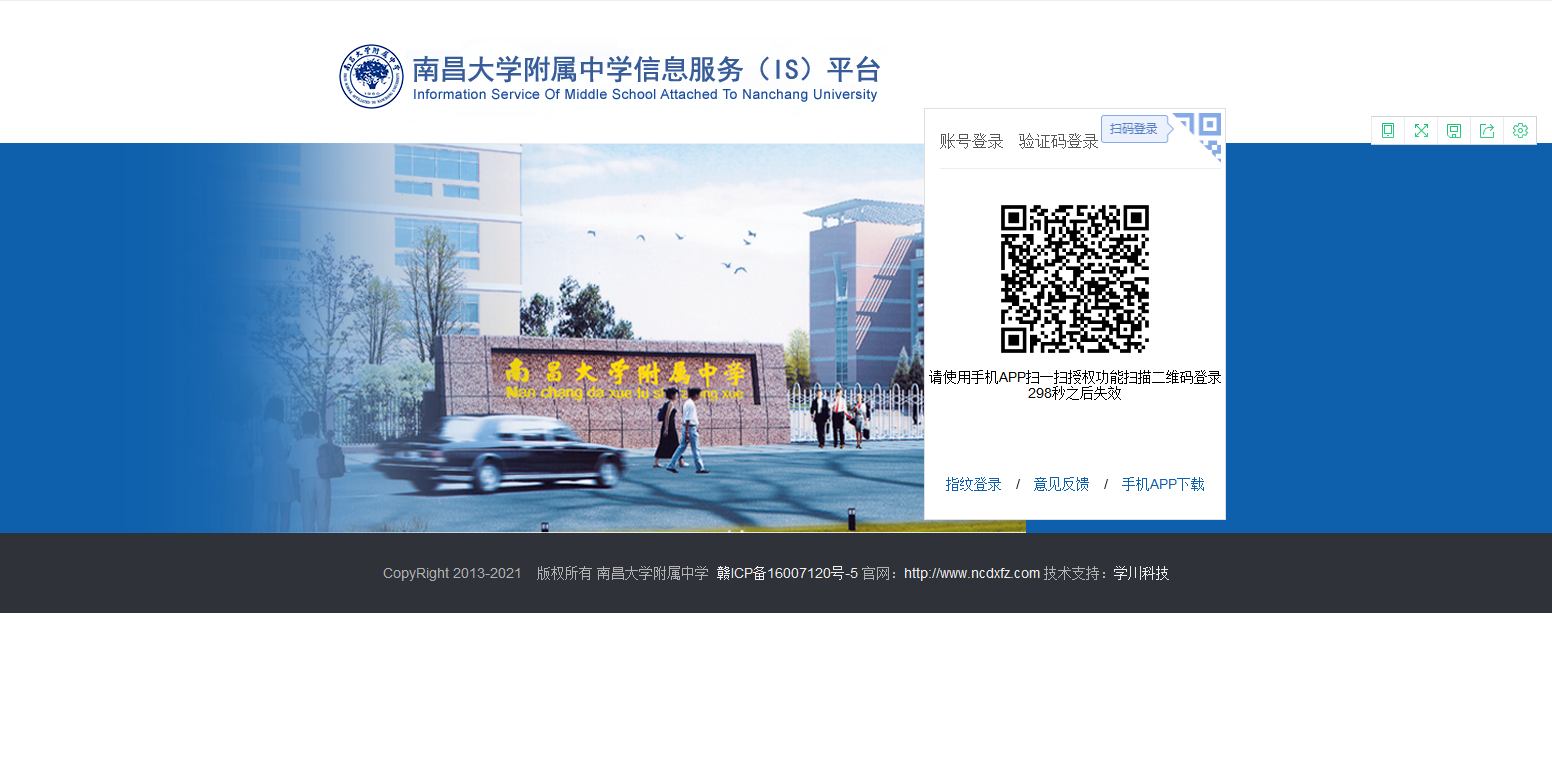Switch to the 账号登录 tab
1552x758 pixels.
(971, 141)
